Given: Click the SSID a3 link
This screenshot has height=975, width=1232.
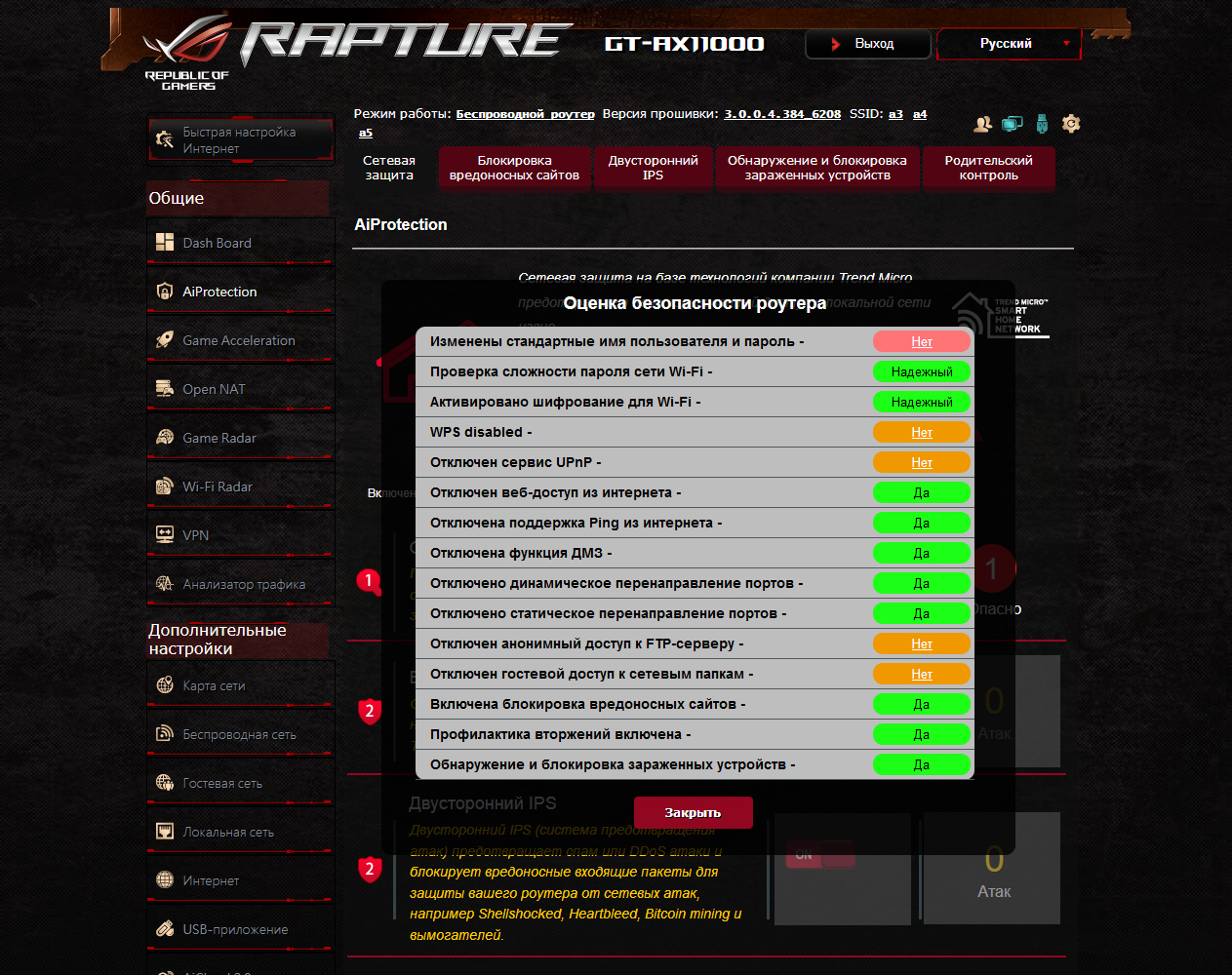Looking at the screenshot, I should pos(895,114).
